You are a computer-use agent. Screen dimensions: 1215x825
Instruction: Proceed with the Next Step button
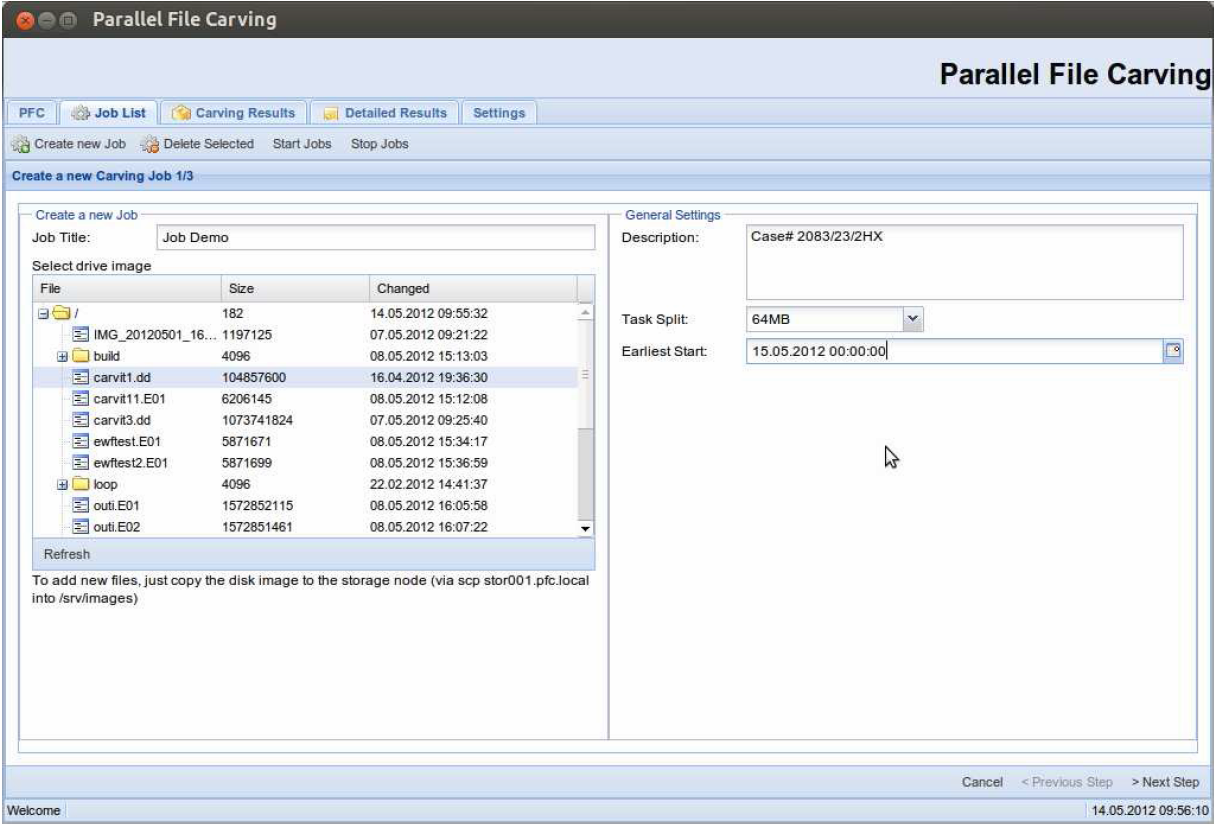pos(1165,781)
